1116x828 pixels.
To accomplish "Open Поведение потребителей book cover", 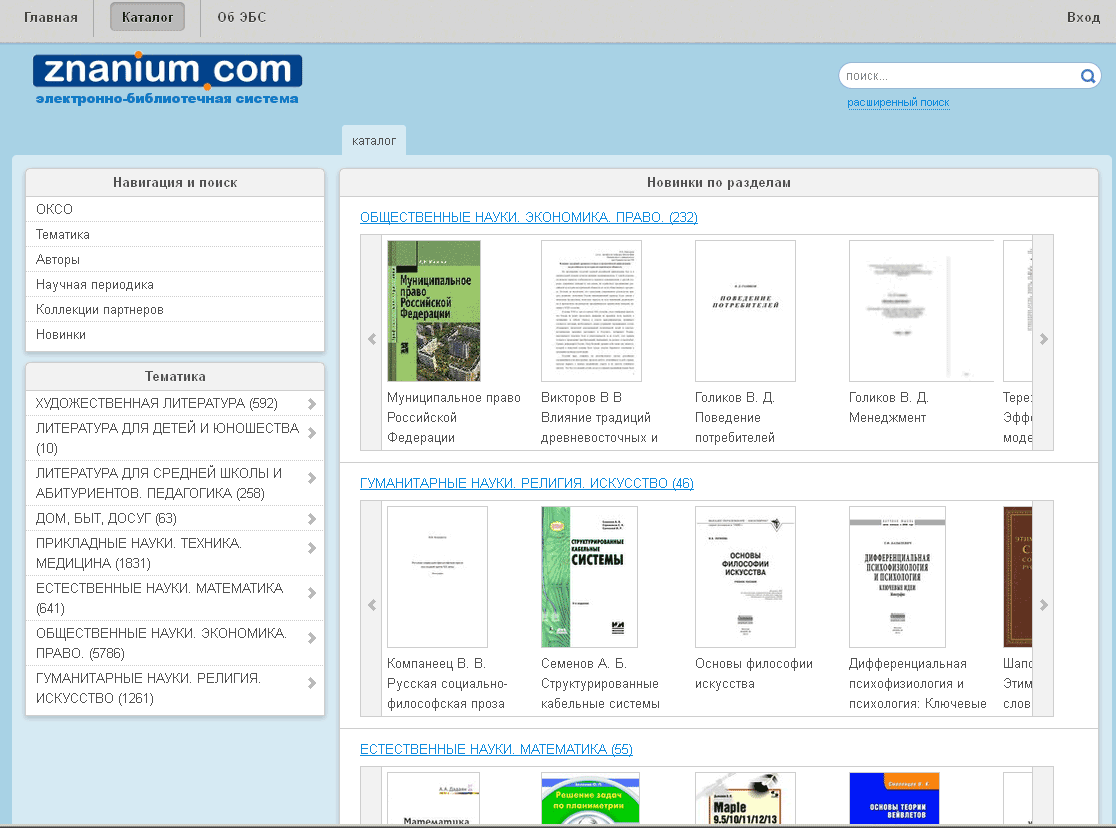I will point(745,310).
